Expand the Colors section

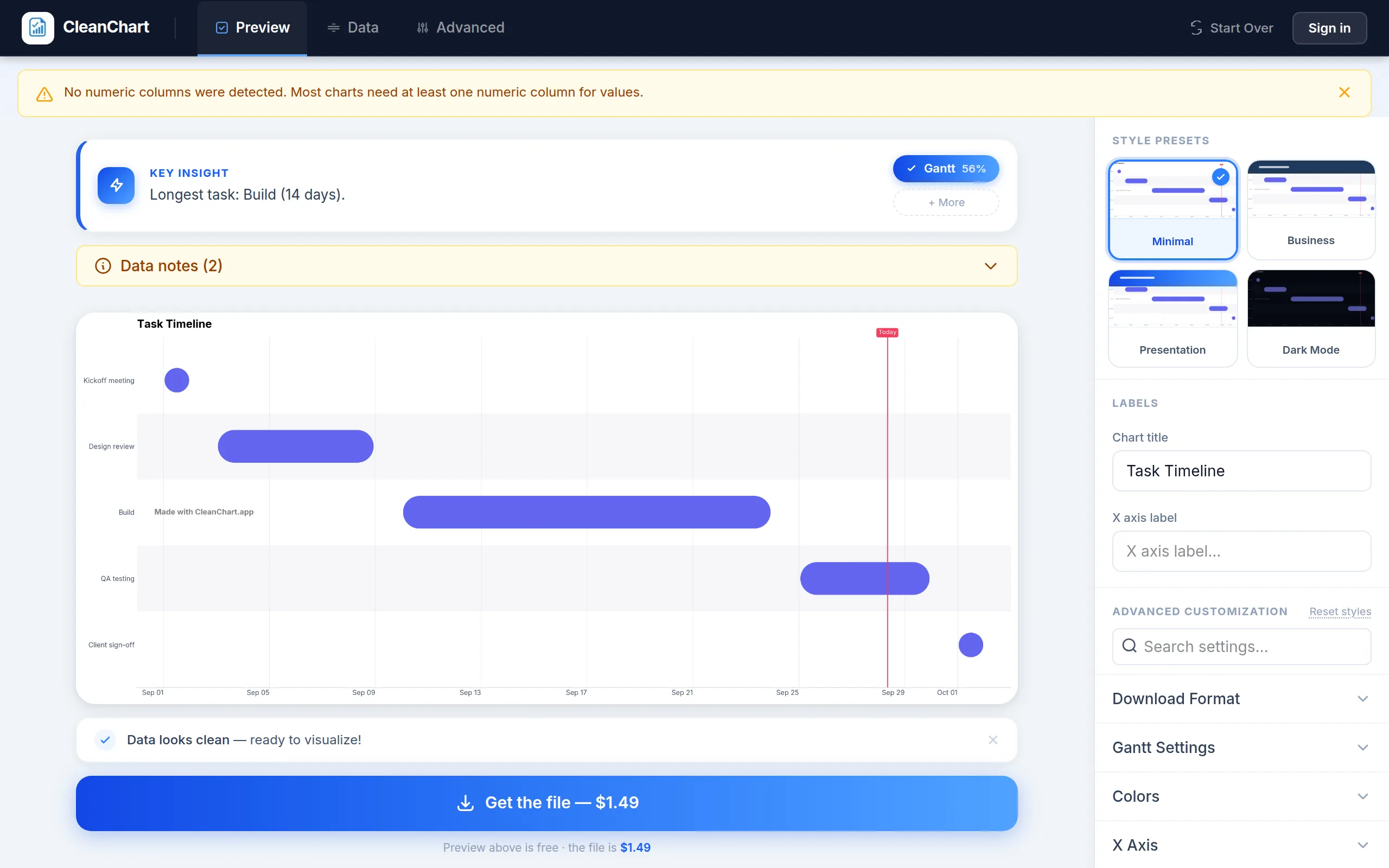(x=1241, y=796)
